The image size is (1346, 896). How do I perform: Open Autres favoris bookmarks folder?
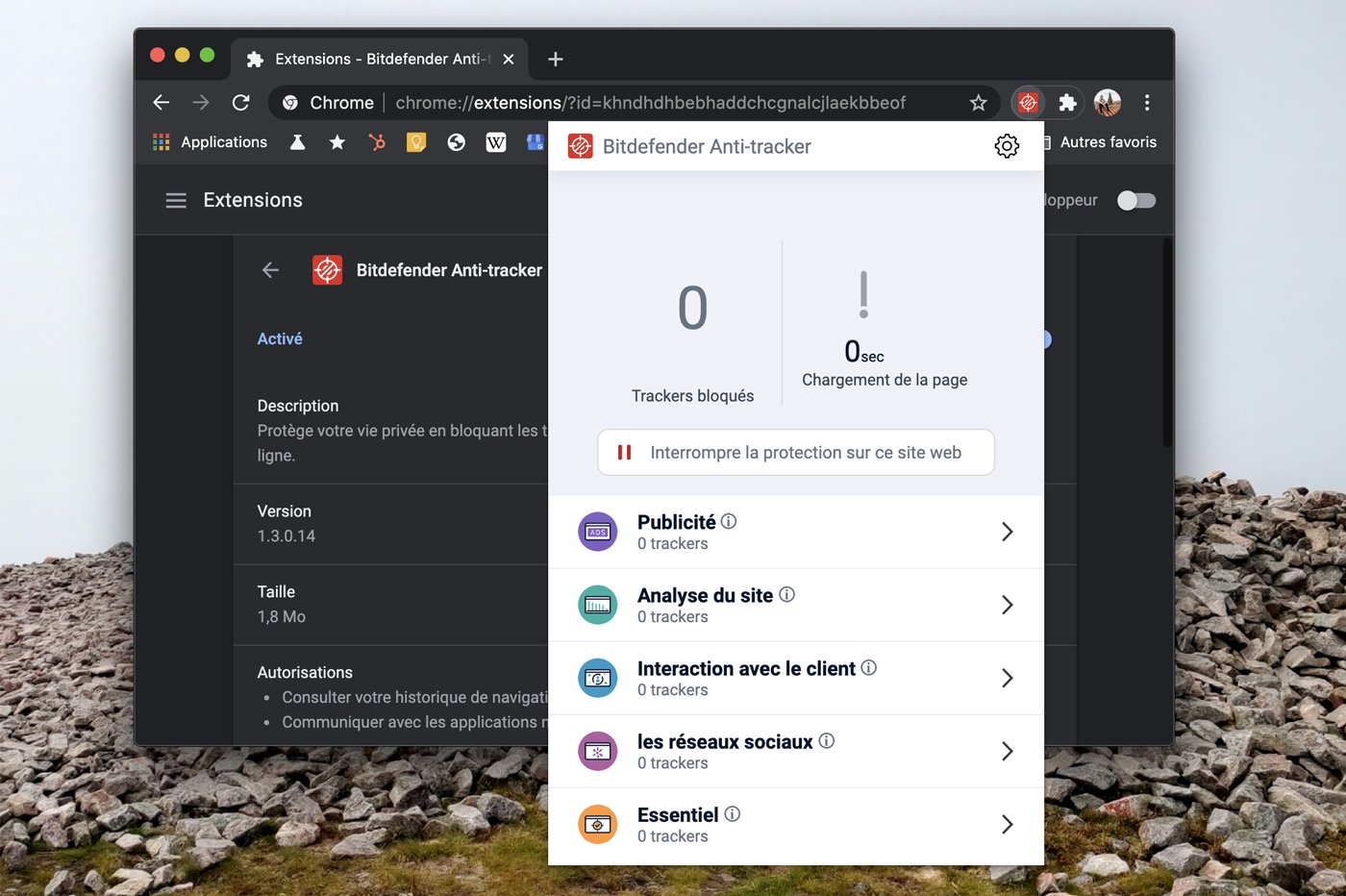point(1101,142)
